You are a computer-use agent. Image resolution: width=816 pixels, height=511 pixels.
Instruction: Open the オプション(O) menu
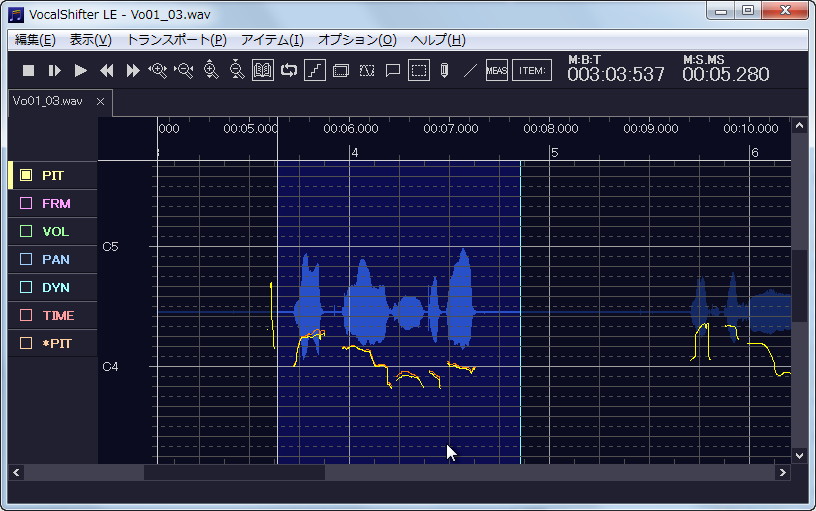coord(357,40)
